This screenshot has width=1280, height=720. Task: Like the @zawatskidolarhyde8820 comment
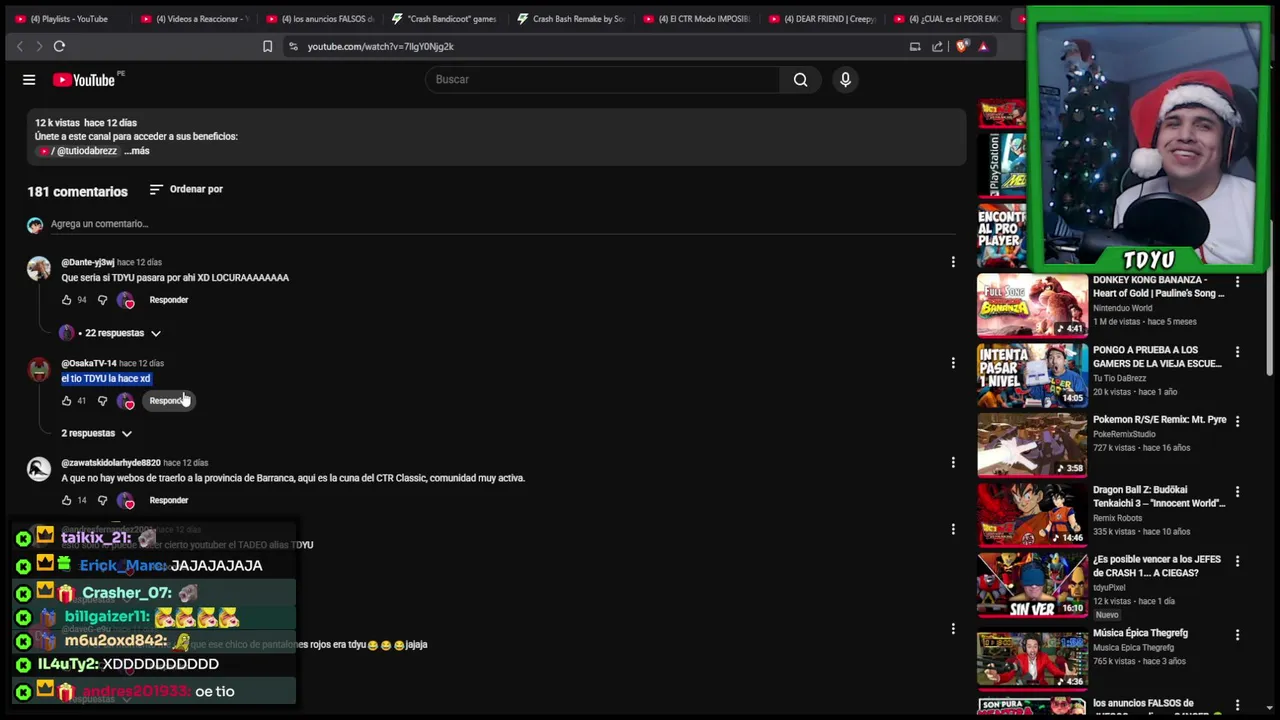click(67, 500)
